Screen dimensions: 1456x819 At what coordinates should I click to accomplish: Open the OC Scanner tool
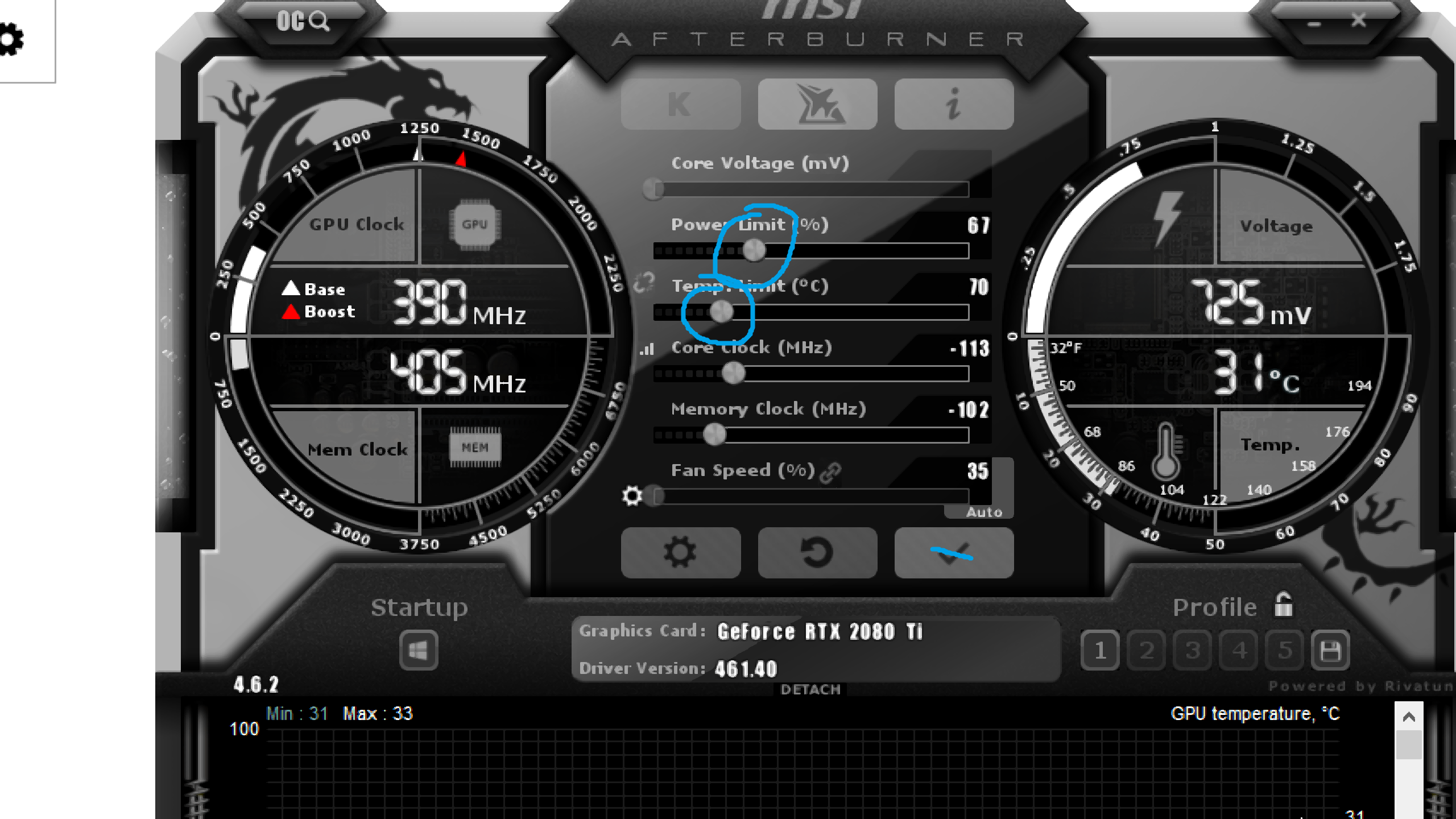[303, 22]
